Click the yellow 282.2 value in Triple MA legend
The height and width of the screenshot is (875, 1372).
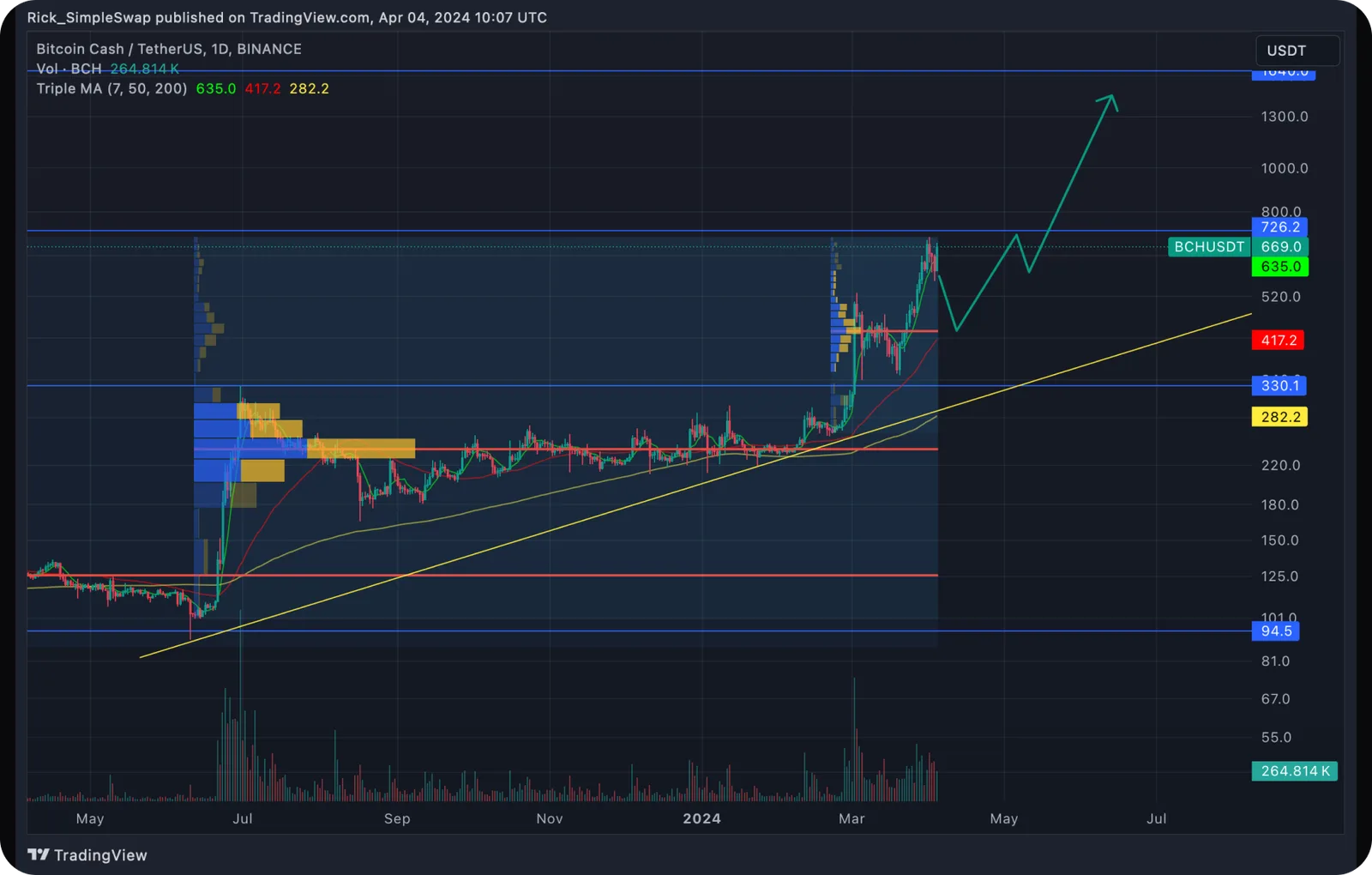(310, 88)
